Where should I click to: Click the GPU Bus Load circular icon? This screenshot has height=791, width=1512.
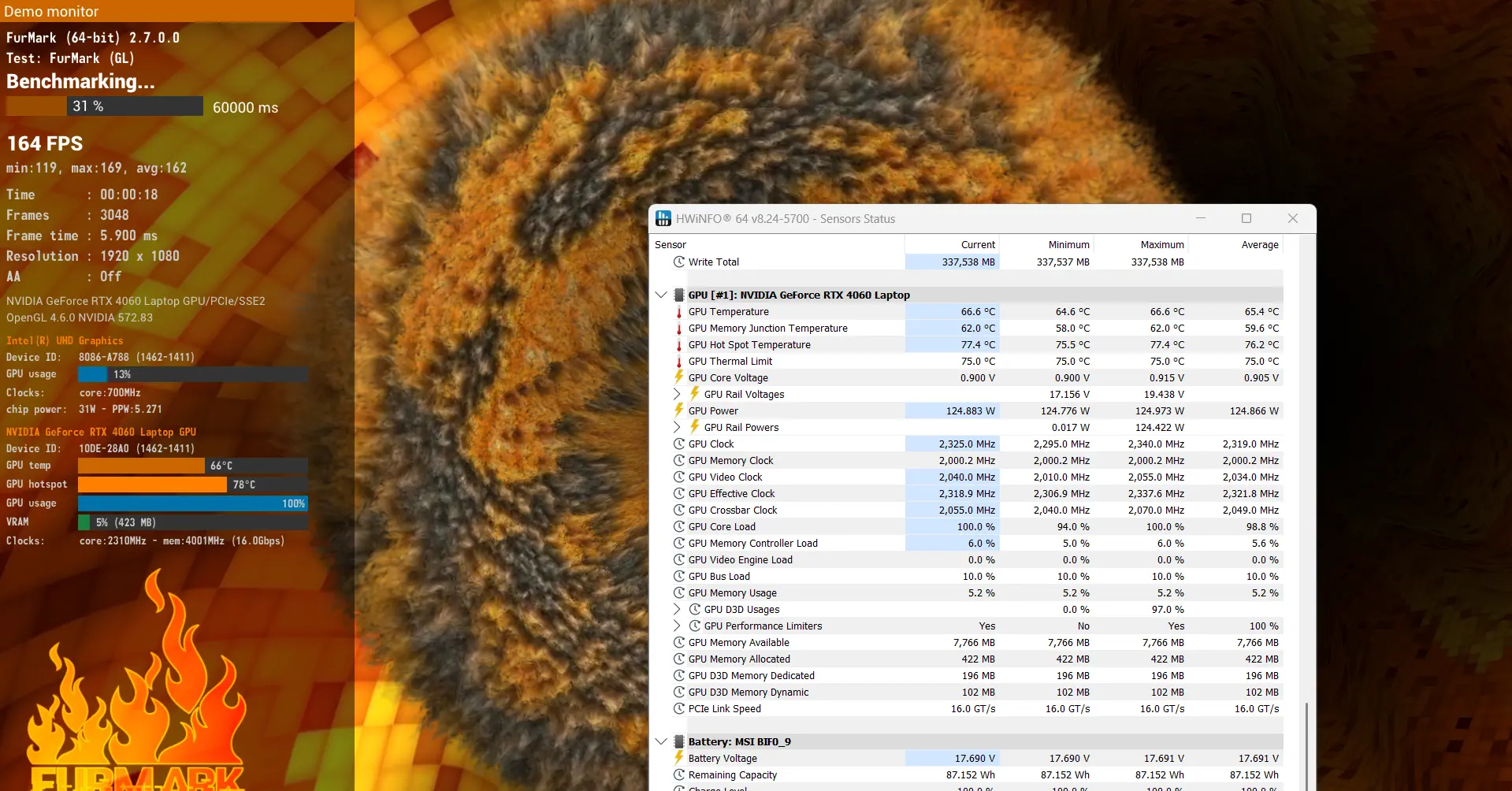(678, 576)
